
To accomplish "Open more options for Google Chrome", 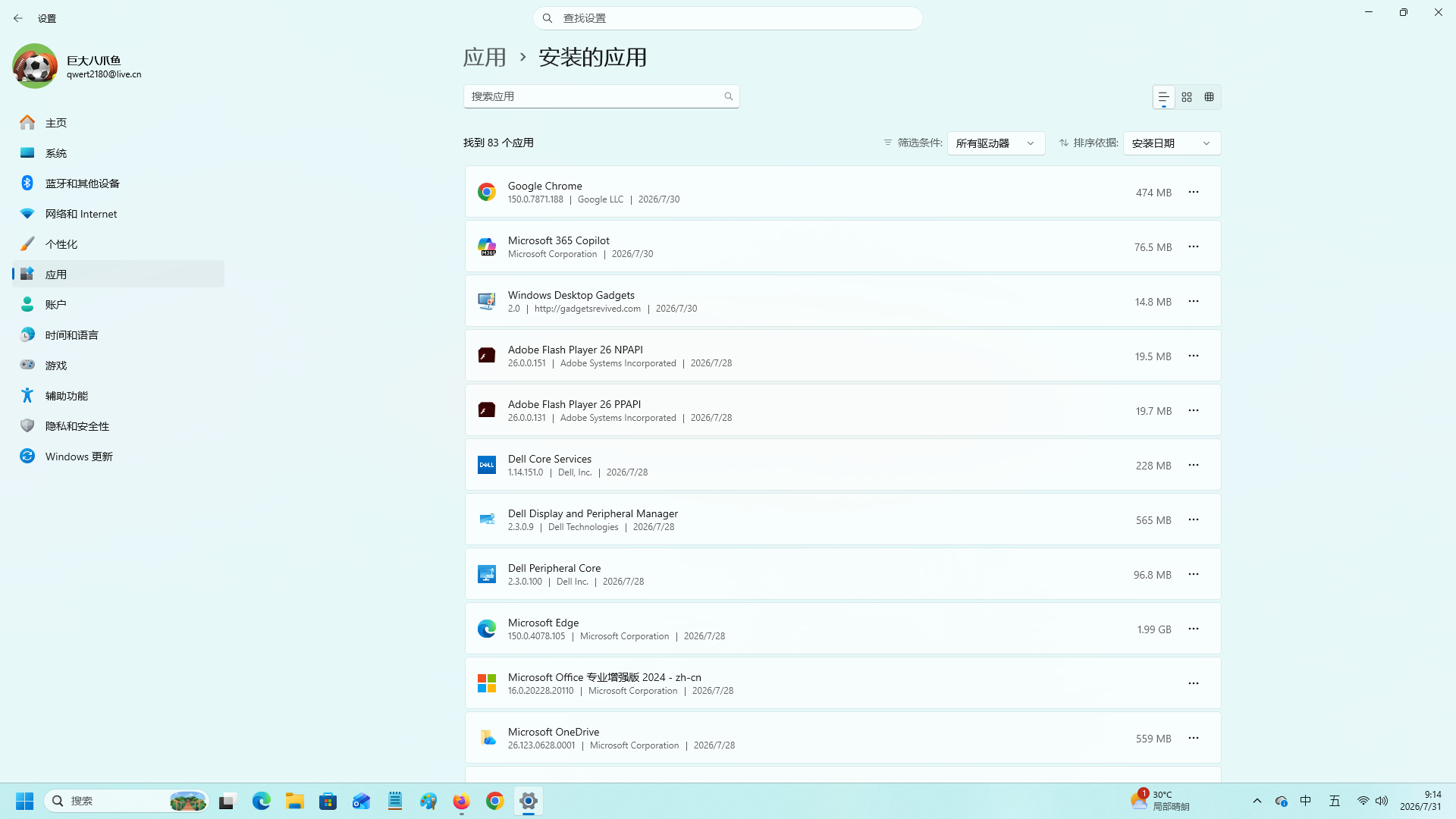I will click(1194, 192).
